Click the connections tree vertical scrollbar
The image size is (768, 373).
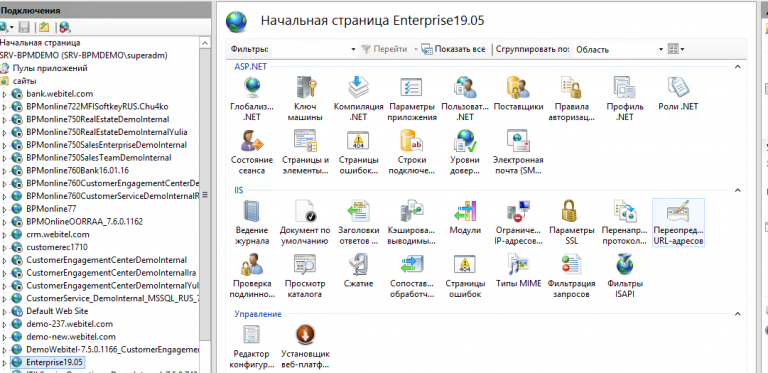click(205, 195)
